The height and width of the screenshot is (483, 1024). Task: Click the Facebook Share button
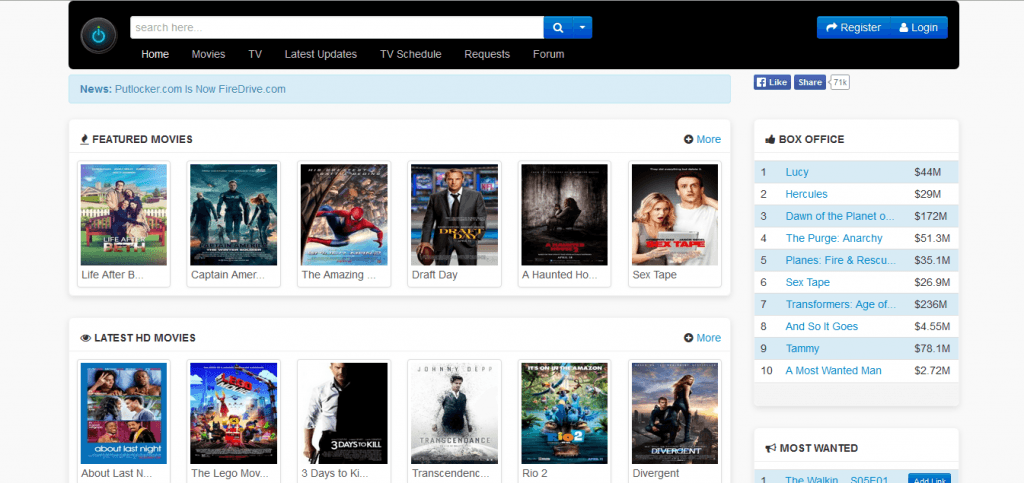pyautogui.click(x=810, y=82)
